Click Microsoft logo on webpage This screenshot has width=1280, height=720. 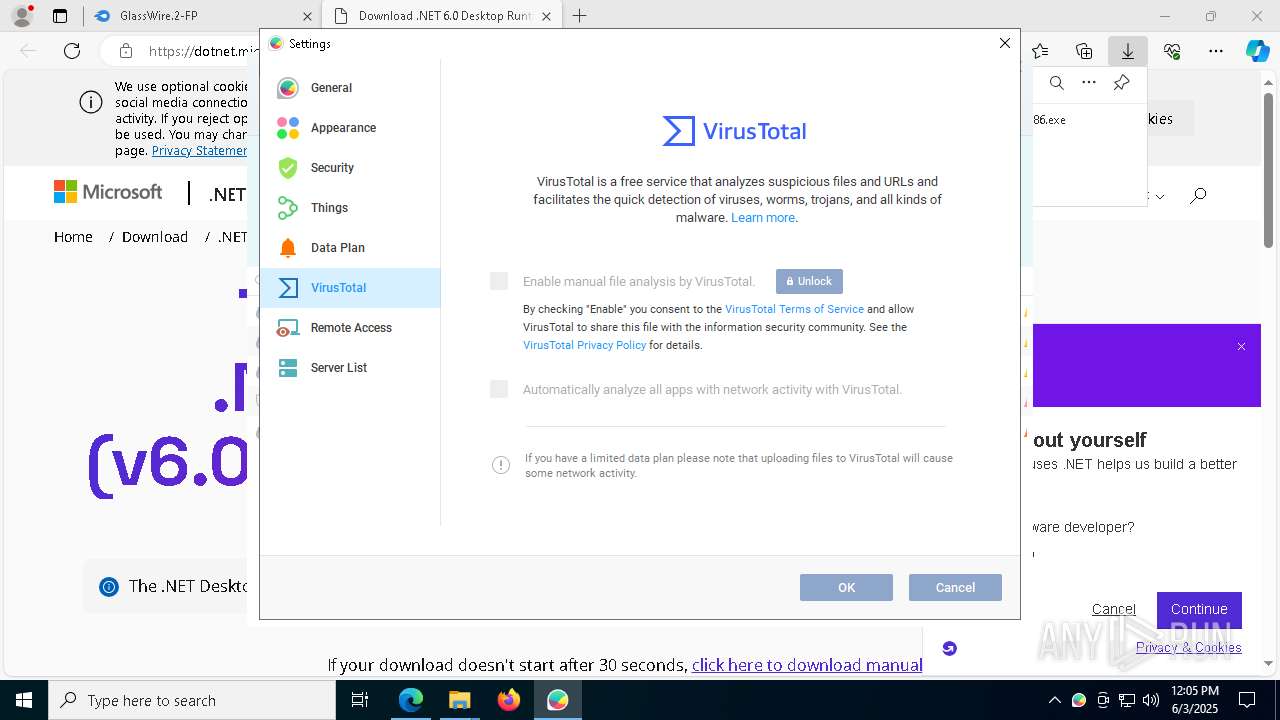point(108,192)
